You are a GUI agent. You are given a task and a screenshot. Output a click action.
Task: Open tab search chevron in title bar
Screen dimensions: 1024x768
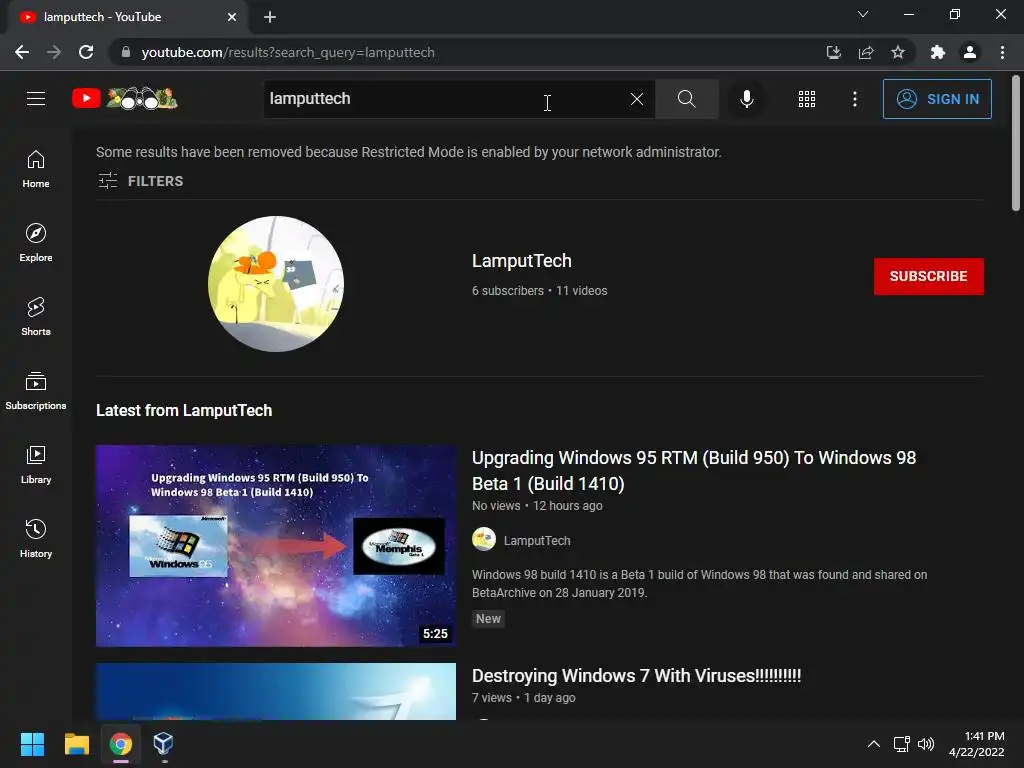tap(863, 14)
